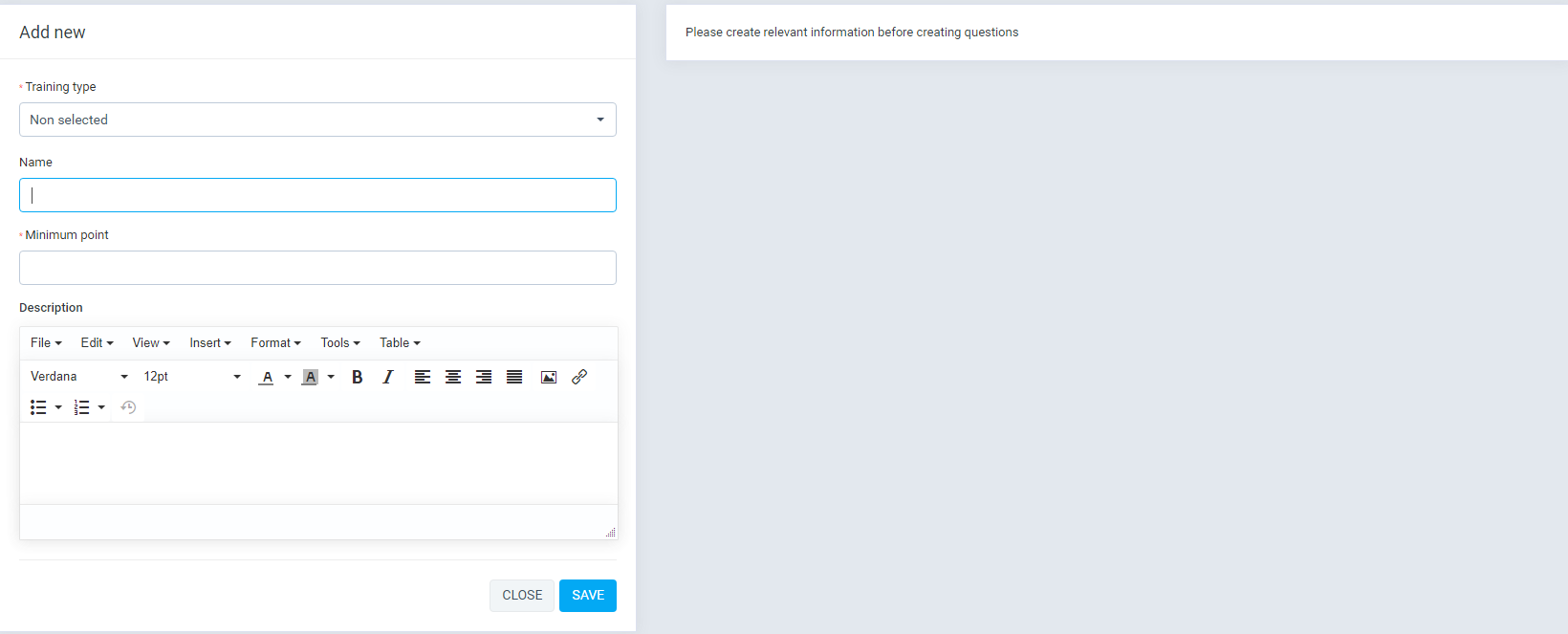Image resolution: width=1568 pixels, height=634 pixels.
Task: Open the Edit menu in editor
Action: (x=97, y=343)
